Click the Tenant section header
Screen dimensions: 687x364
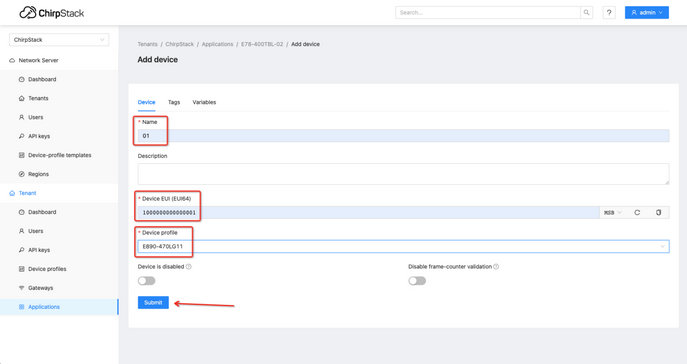(28, 193)
